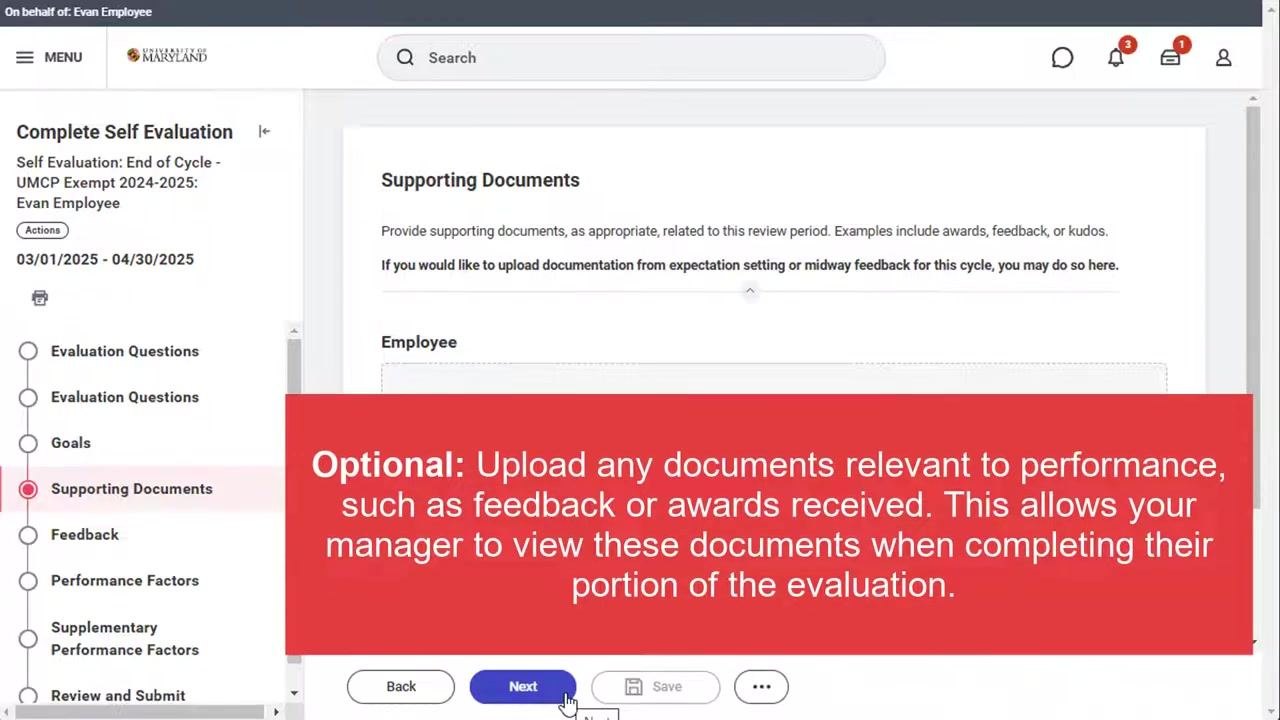Collapse the Complete Self Evaluation side panel
Screen dimensions: 1280x720
pyautogui.click(x=264, y=131)
